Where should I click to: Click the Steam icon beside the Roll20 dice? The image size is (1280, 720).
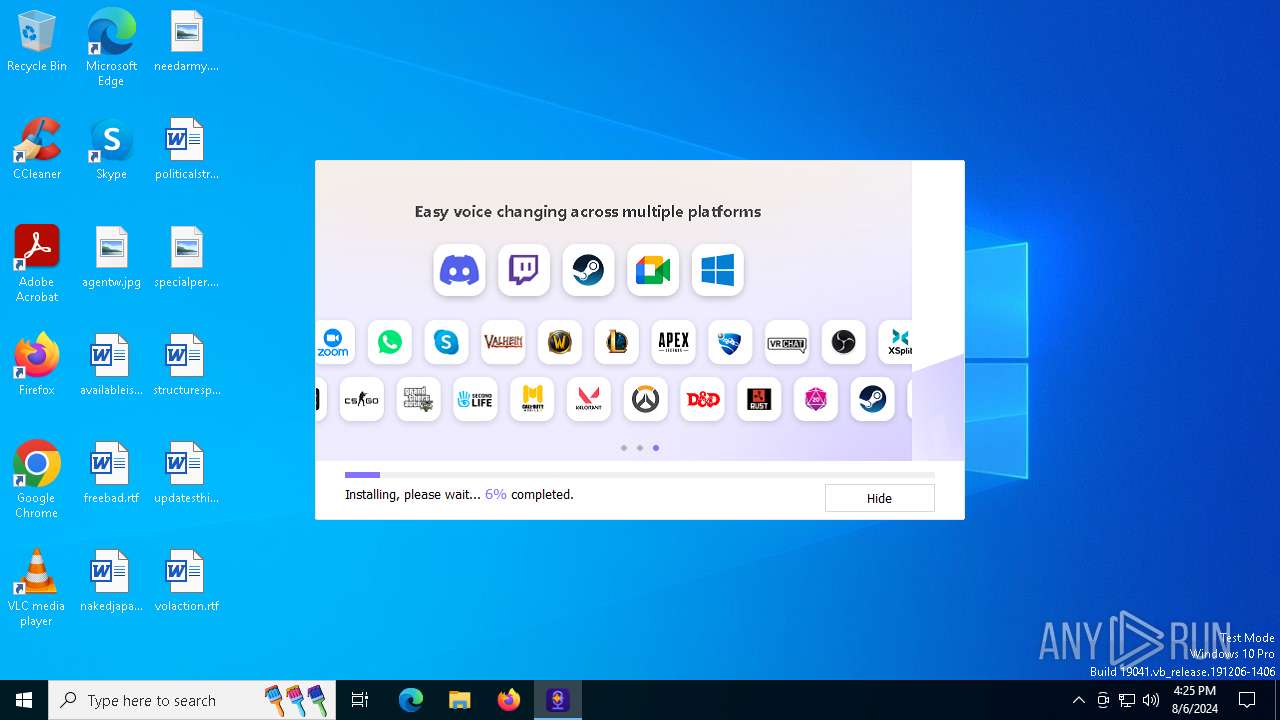tap(872, 400)
